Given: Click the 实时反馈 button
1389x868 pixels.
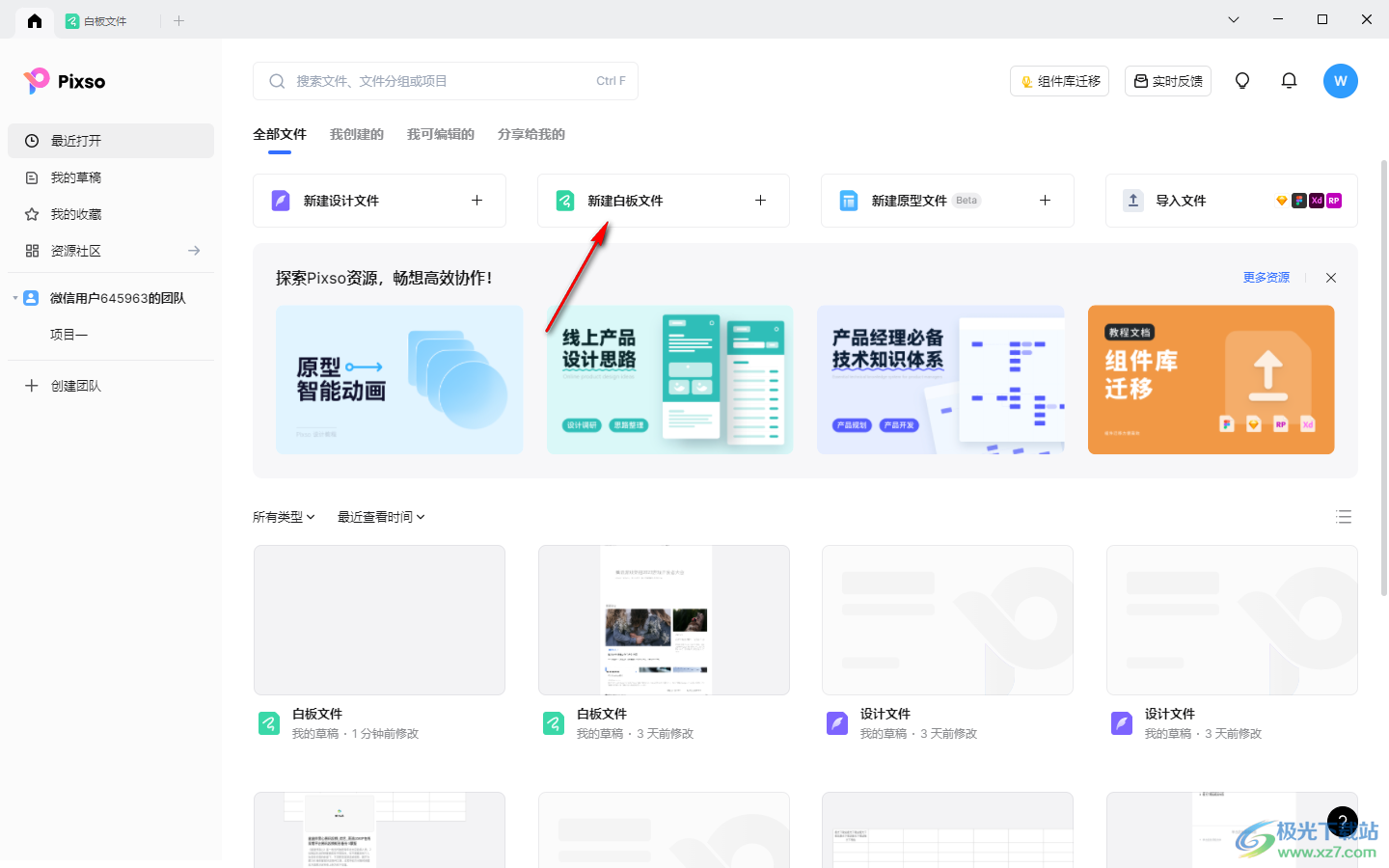Looking at the screenshot, I should tap(1168, 81).
